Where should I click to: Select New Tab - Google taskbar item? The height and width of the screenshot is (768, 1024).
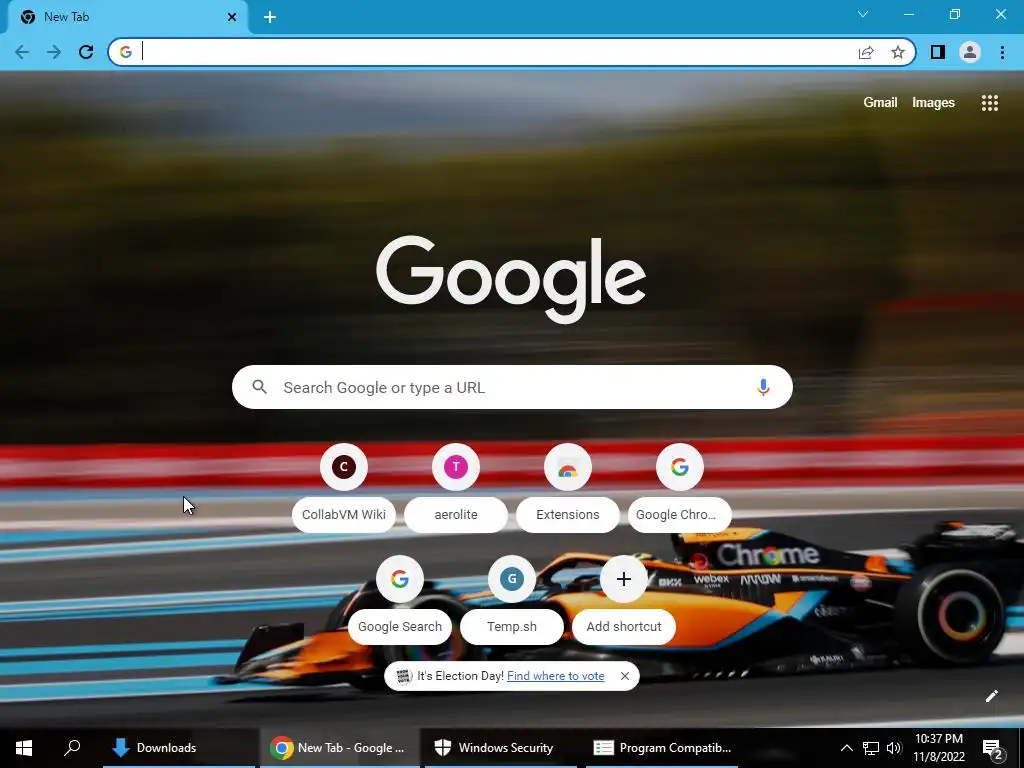340,748
